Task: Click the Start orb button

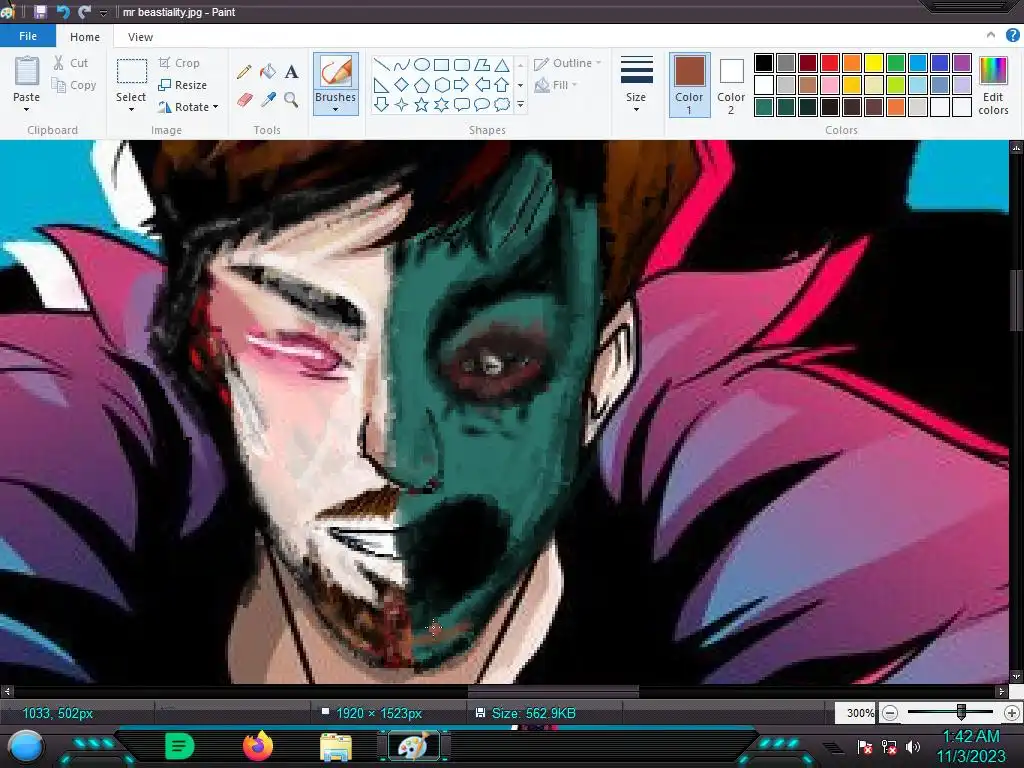Action: [25, 746]
